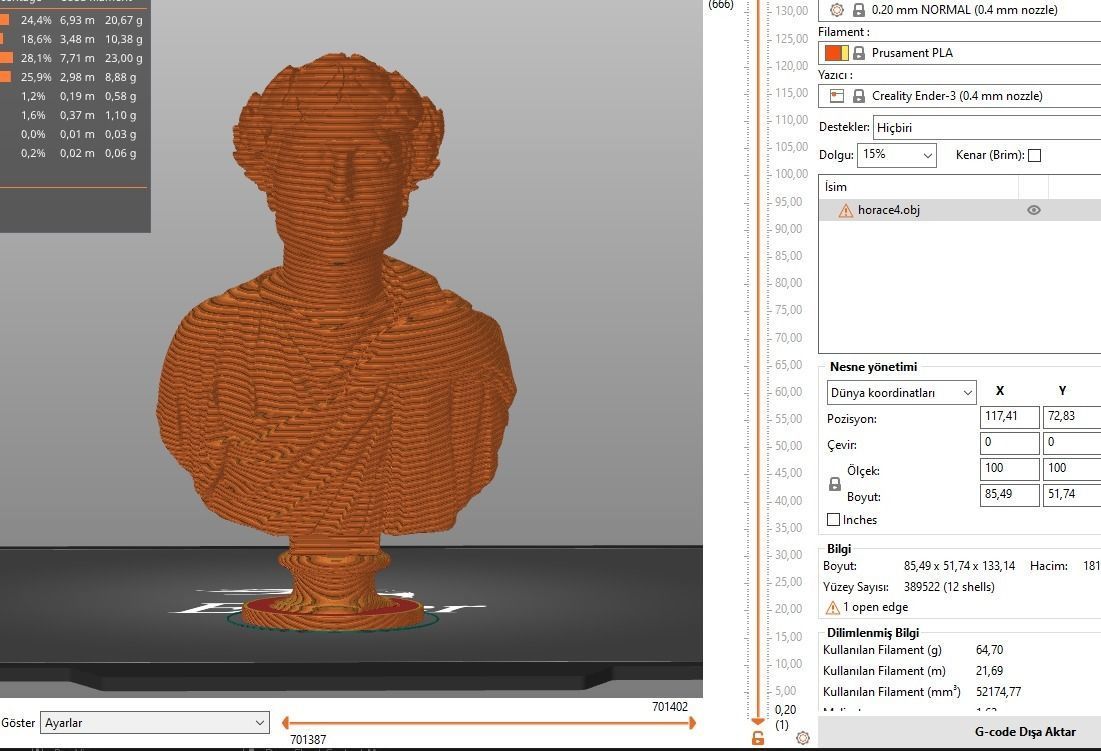Click the 701387 move slider label
Image resolution: width=1101 pixels, height=751 pixels.
(x=308, y=740)
